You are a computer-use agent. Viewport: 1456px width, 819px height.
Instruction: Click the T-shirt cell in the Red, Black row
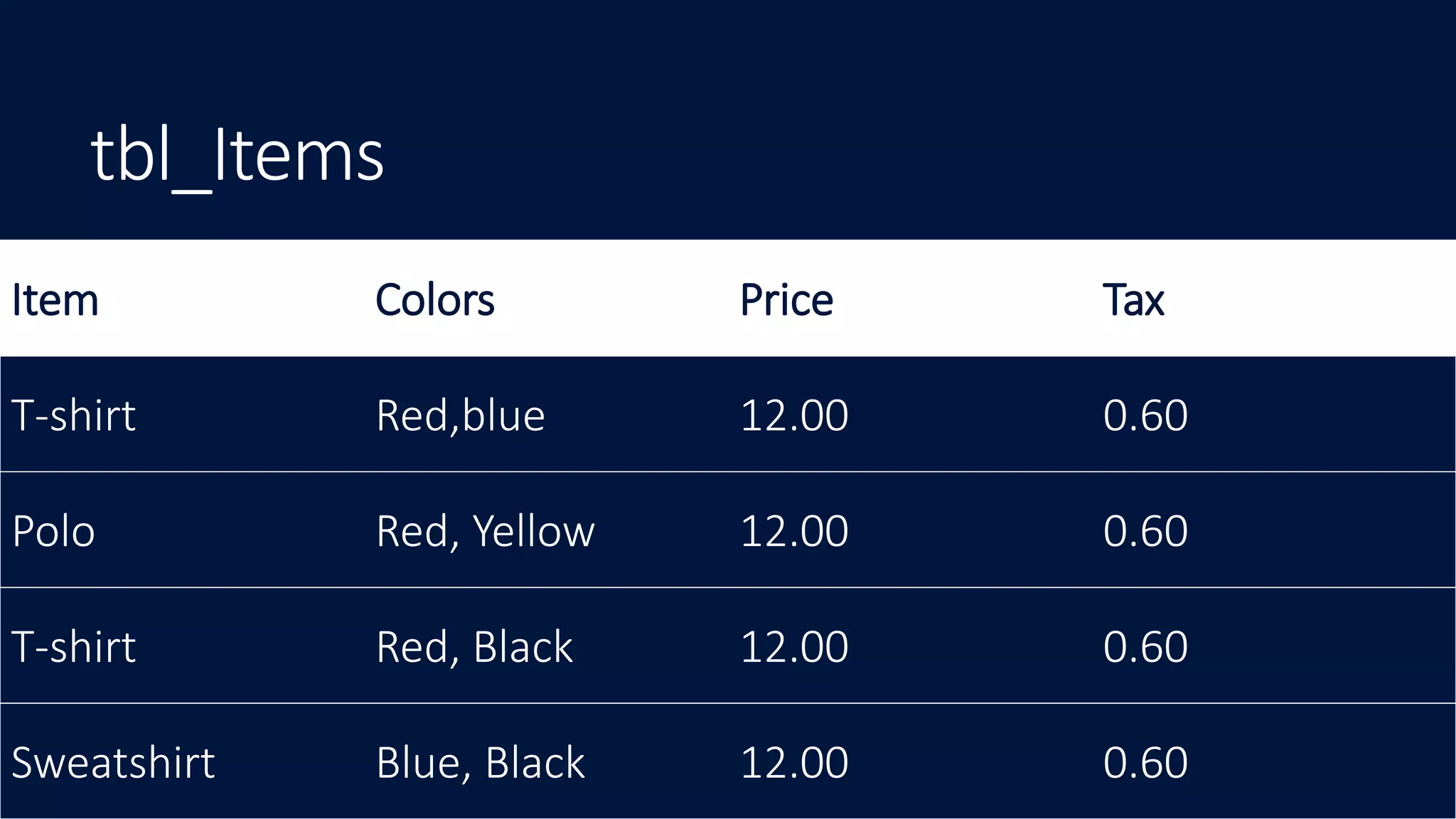(x=74, y=647)
